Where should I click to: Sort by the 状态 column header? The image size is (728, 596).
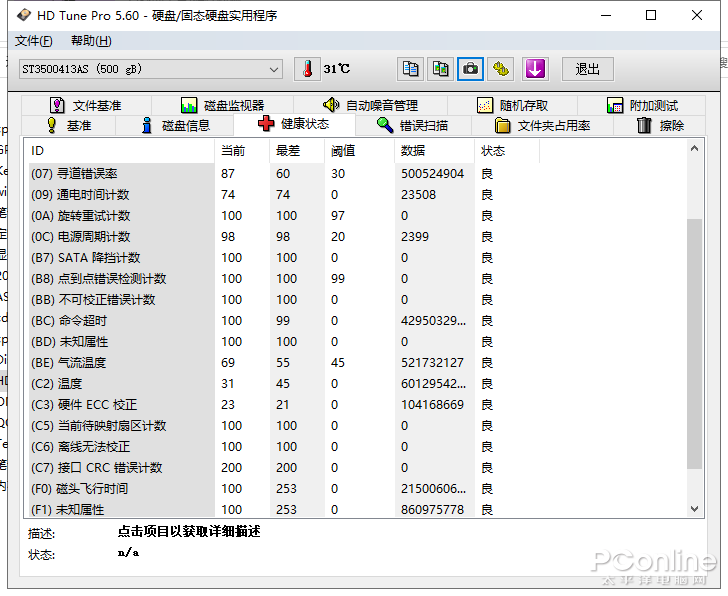point(507,151)
